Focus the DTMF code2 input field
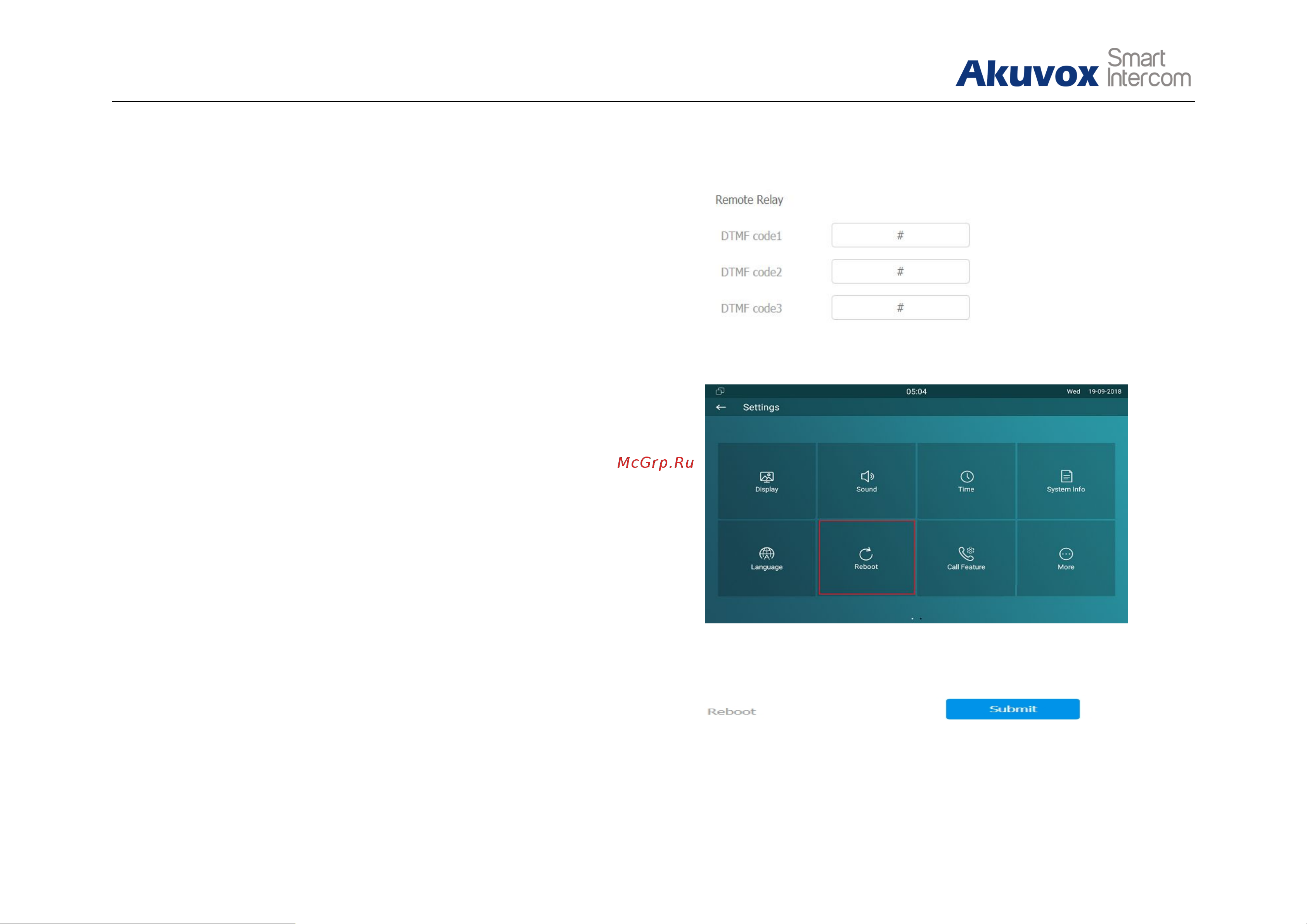Viewport: 1307px width, 924px height. click(x=900, y=271)
